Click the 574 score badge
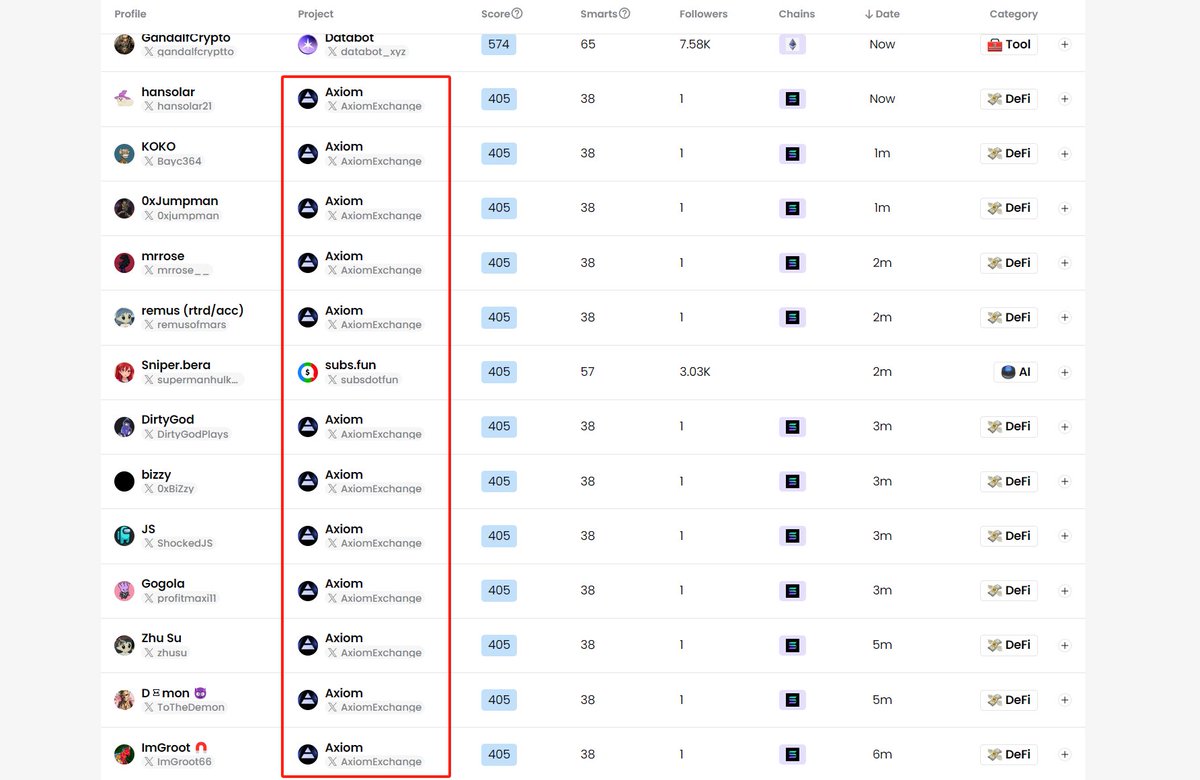Viewport: 1200px width, 780px height. coord(499,44)
